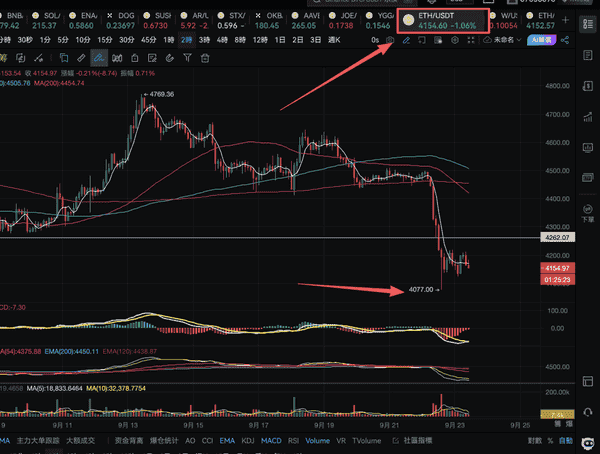
Task: Toggle the MACD indicator on the chart
Action: 268,440
